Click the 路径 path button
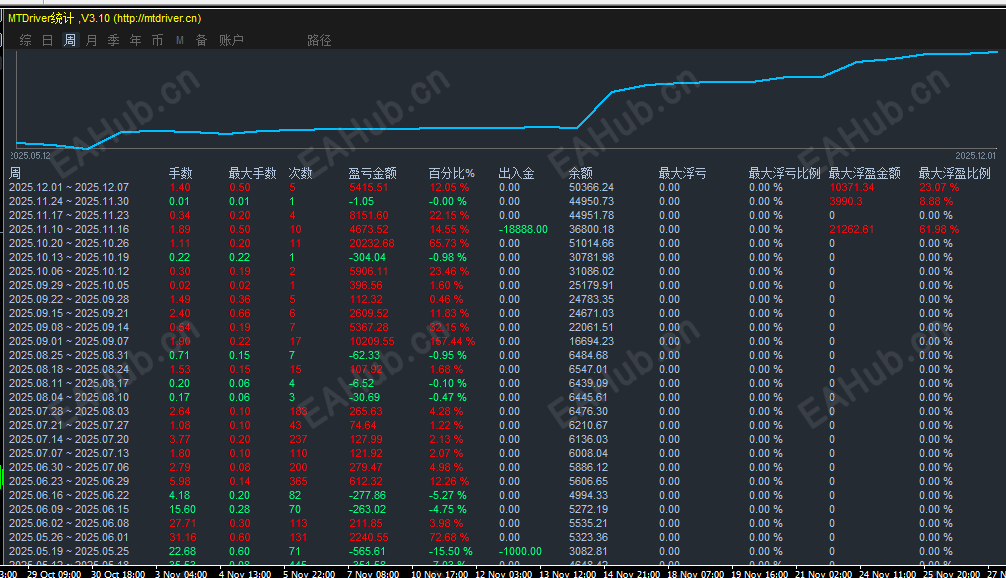This screenshot has width=1006, height=578. click(x=319, y=40)
